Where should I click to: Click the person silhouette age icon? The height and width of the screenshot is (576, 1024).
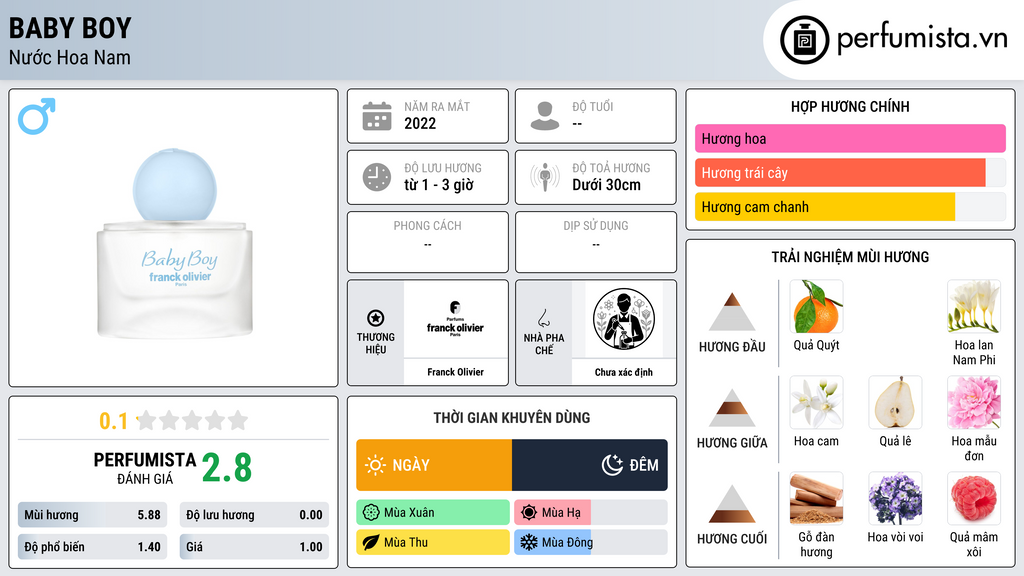(x=545, y=116)
